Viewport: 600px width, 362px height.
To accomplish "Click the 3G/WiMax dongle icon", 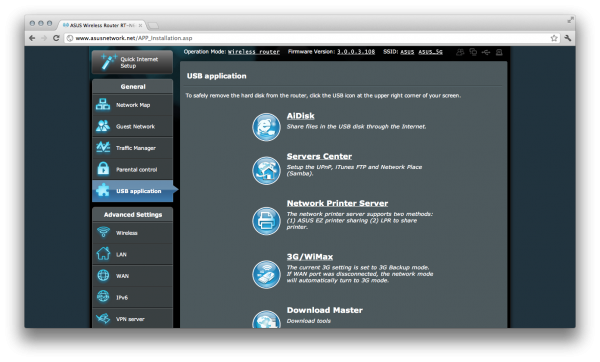I will [266, 274].
